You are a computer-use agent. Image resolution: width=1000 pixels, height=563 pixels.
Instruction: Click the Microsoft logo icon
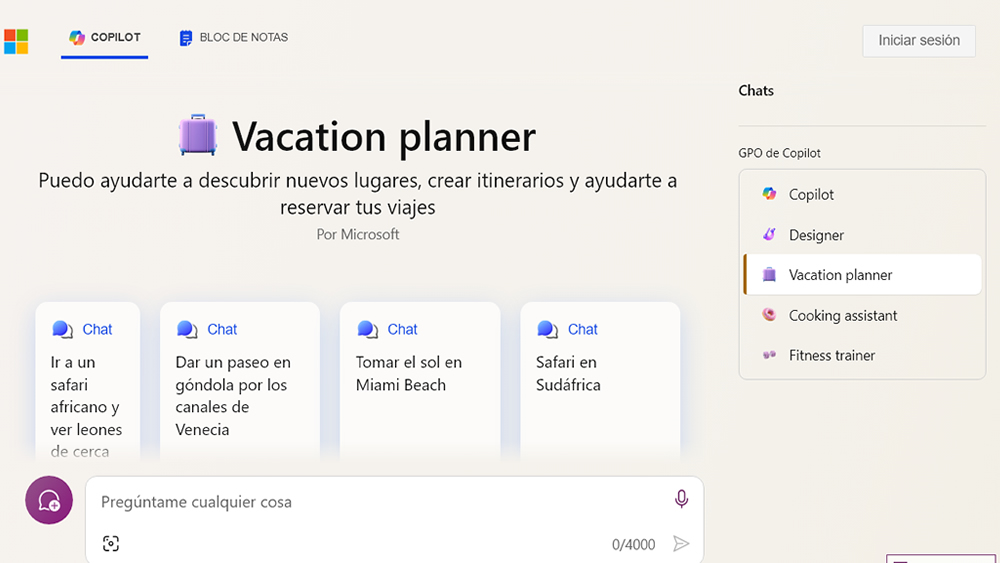click(x=16, y=41)
